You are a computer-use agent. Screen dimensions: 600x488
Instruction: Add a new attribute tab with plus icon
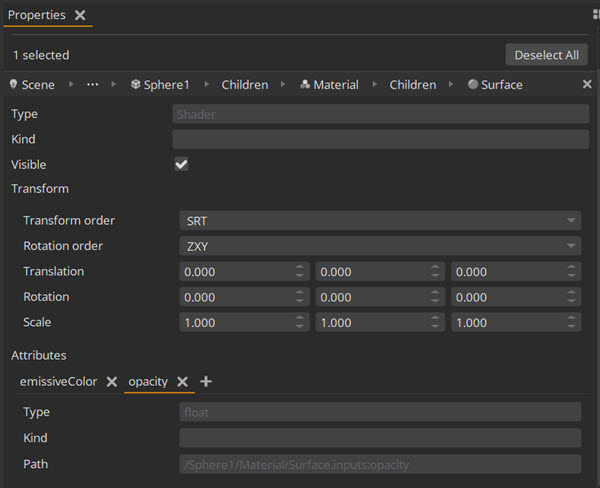pos(206,382)
